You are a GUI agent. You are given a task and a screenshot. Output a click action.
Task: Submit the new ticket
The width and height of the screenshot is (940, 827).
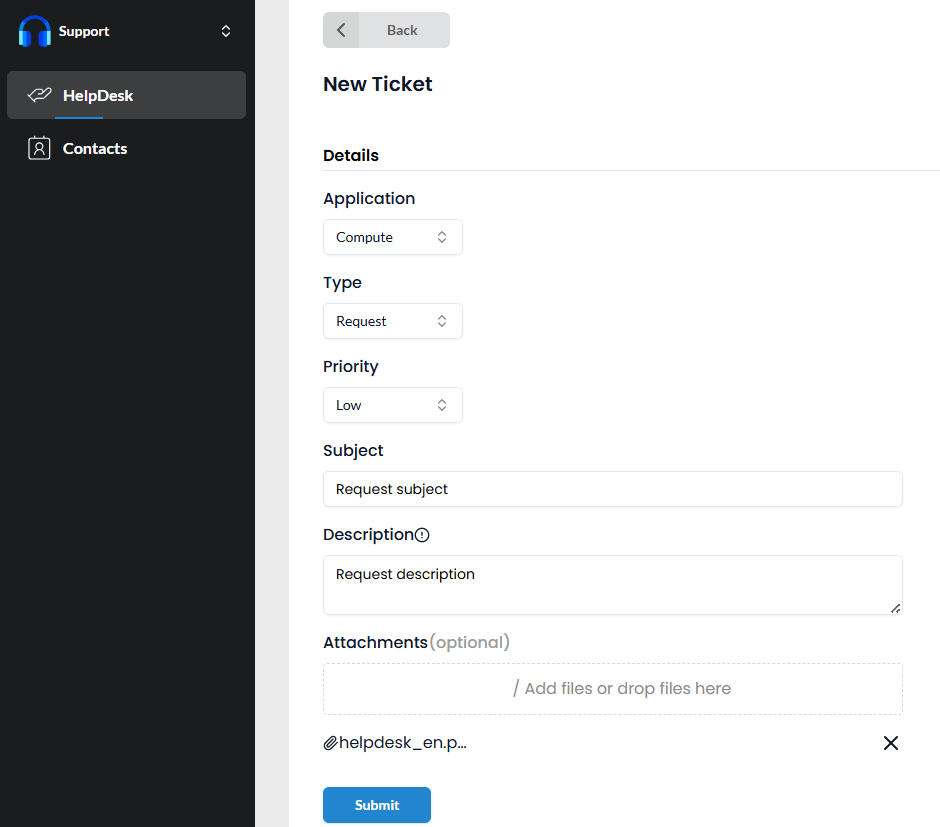click(377, 805)
